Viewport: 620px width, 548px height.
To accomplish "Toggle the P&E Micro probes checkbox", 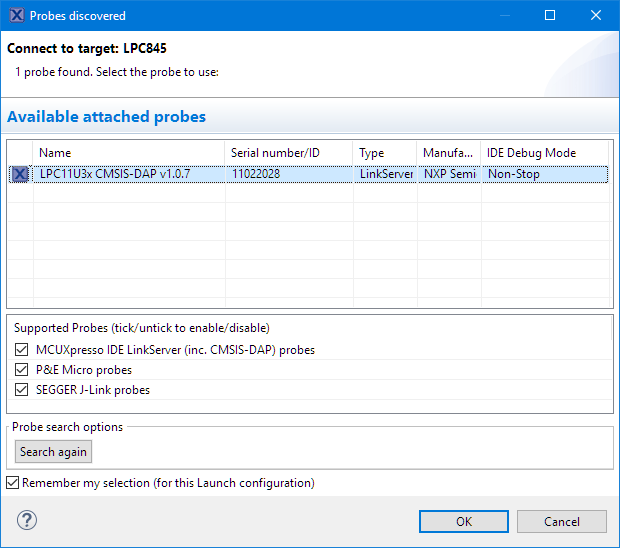I will (x=22, y=370).
